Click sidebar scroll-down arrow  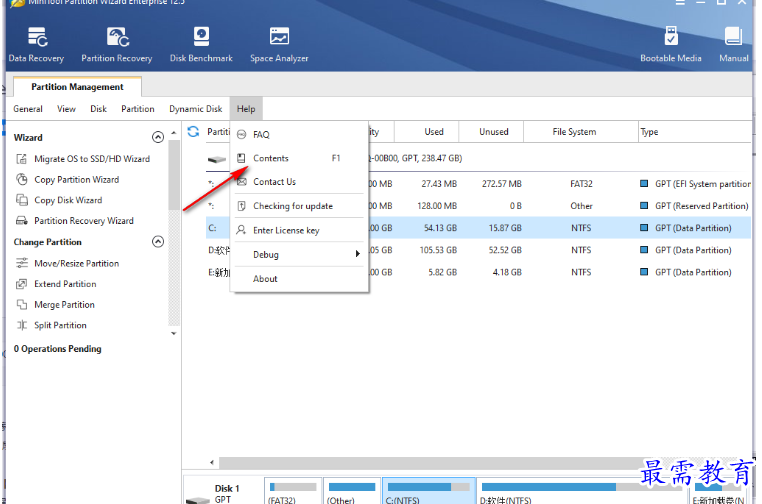pos(173,333)
